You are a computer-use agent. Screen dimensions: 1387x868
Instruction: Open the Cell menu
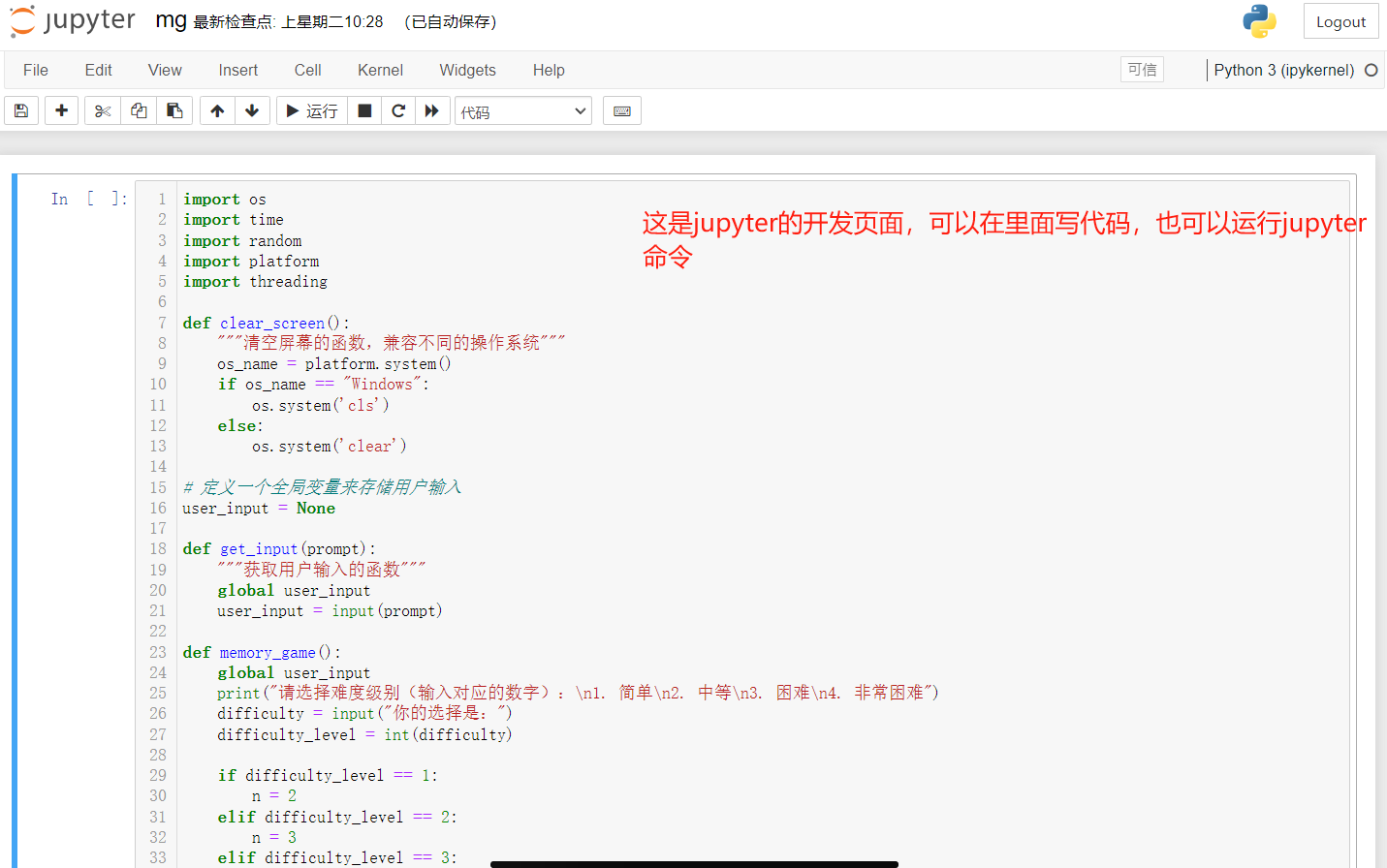click(x=308, y=70)
